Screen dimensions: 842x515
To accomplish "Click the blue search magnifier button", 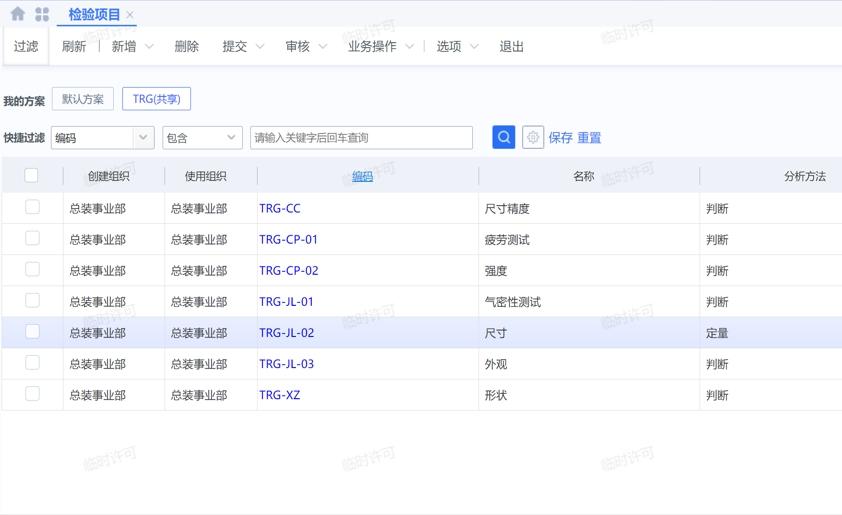I will [x=504, y=137].
